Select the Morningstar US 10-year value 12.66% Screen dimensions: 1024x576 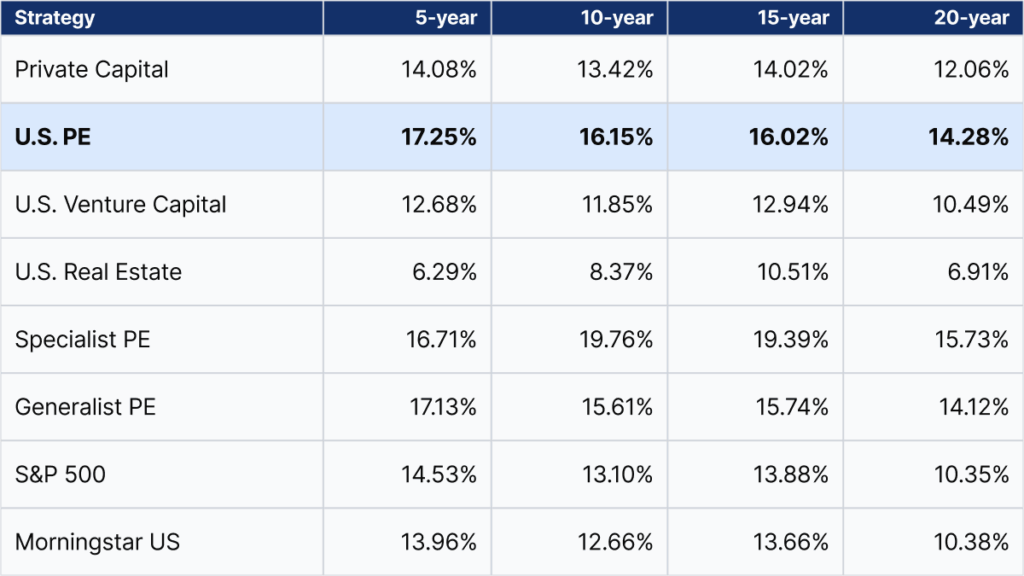coord(617,542)
